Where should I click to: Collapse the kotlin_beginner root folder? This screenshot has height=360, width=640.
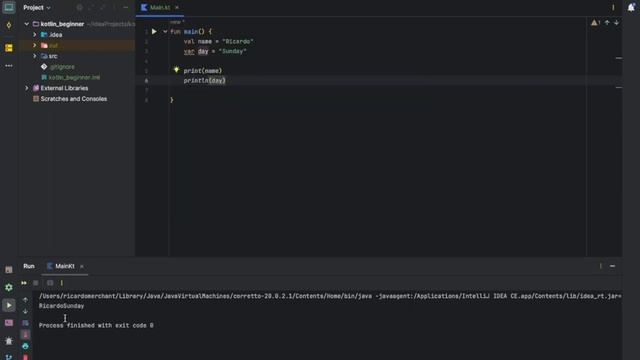27,24
